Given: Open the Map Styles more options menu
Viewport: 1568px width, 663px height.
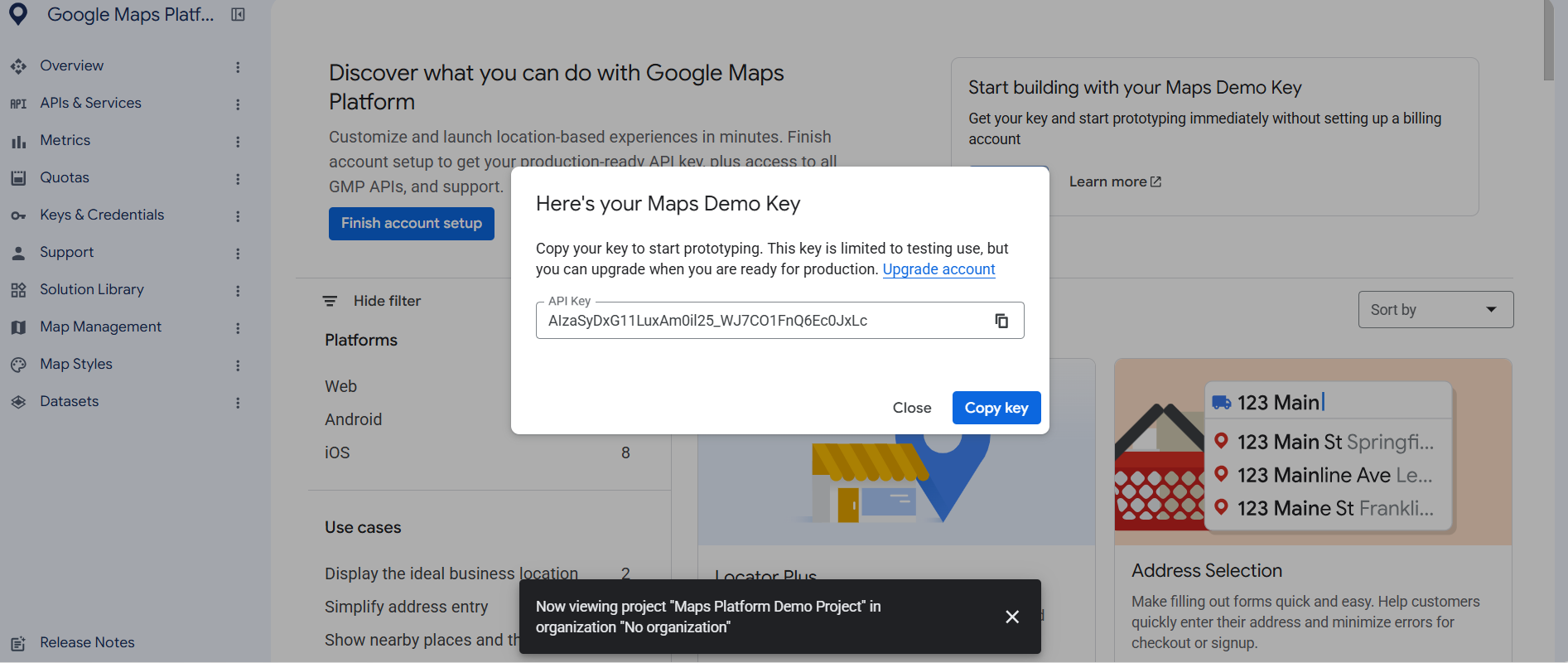Looking at the screenshot, I should (x=238, y=365).
